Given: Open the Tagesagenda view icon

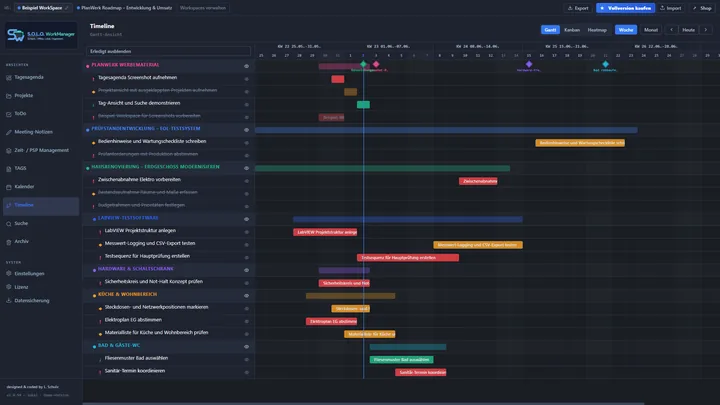Looking at the screenshot, I should (x=9, y=78).
